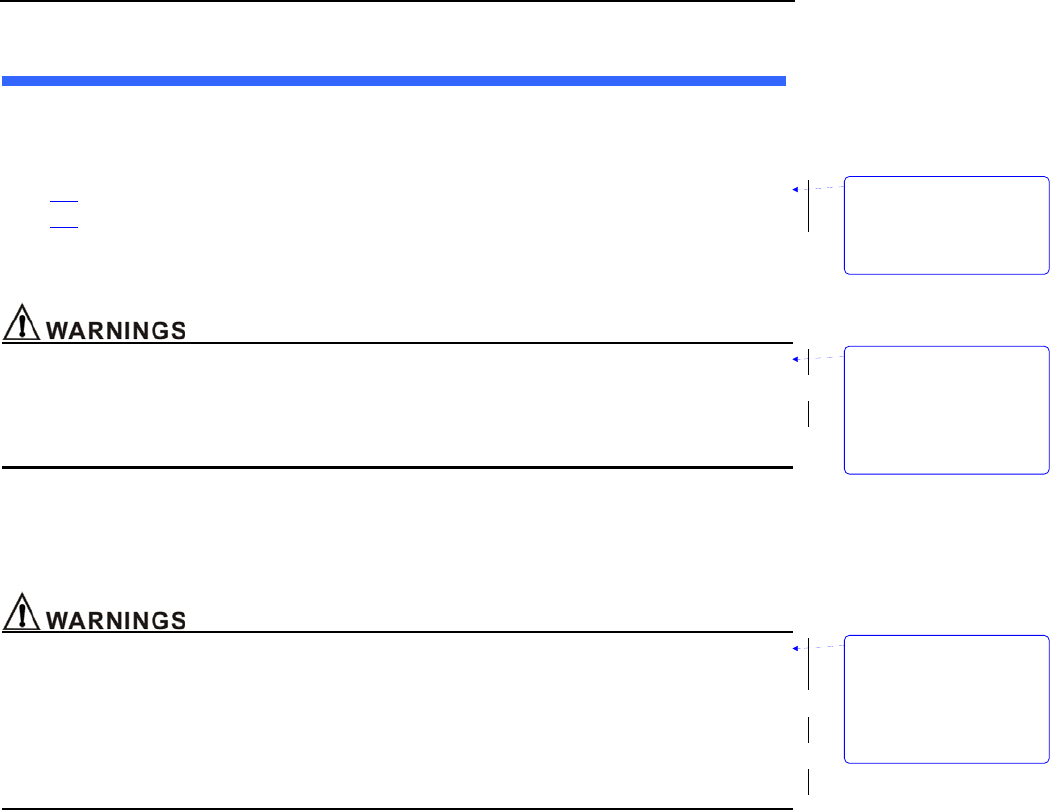Click the lower short underlined blank
This screenshot has width=1050, height=810.
64,227
